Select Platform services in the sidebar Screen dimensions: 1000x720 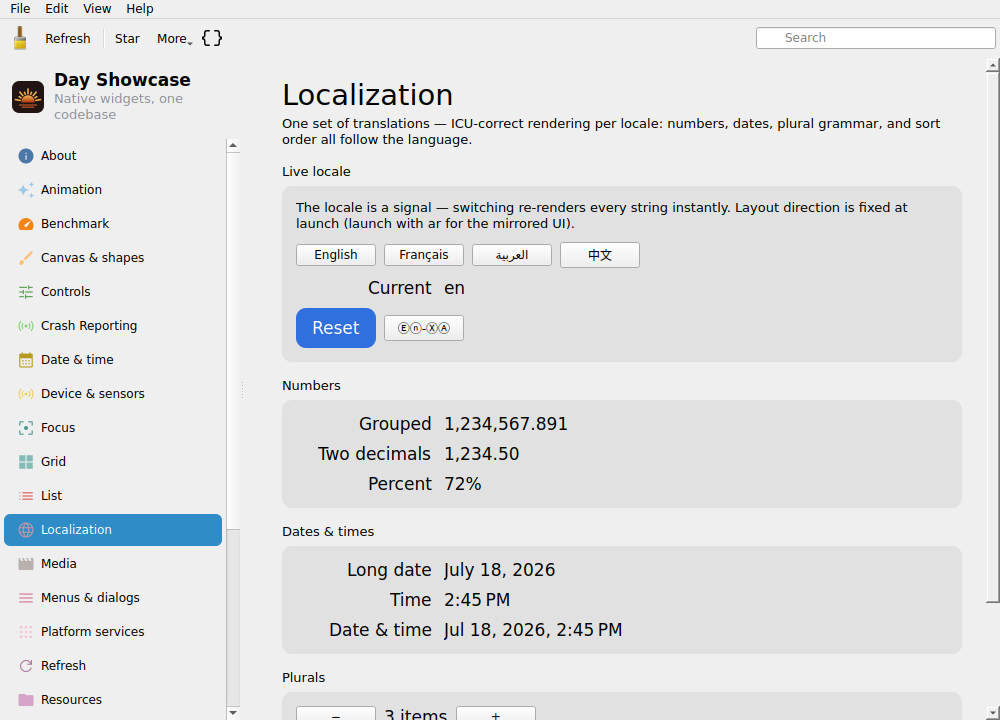pos(113,632)
